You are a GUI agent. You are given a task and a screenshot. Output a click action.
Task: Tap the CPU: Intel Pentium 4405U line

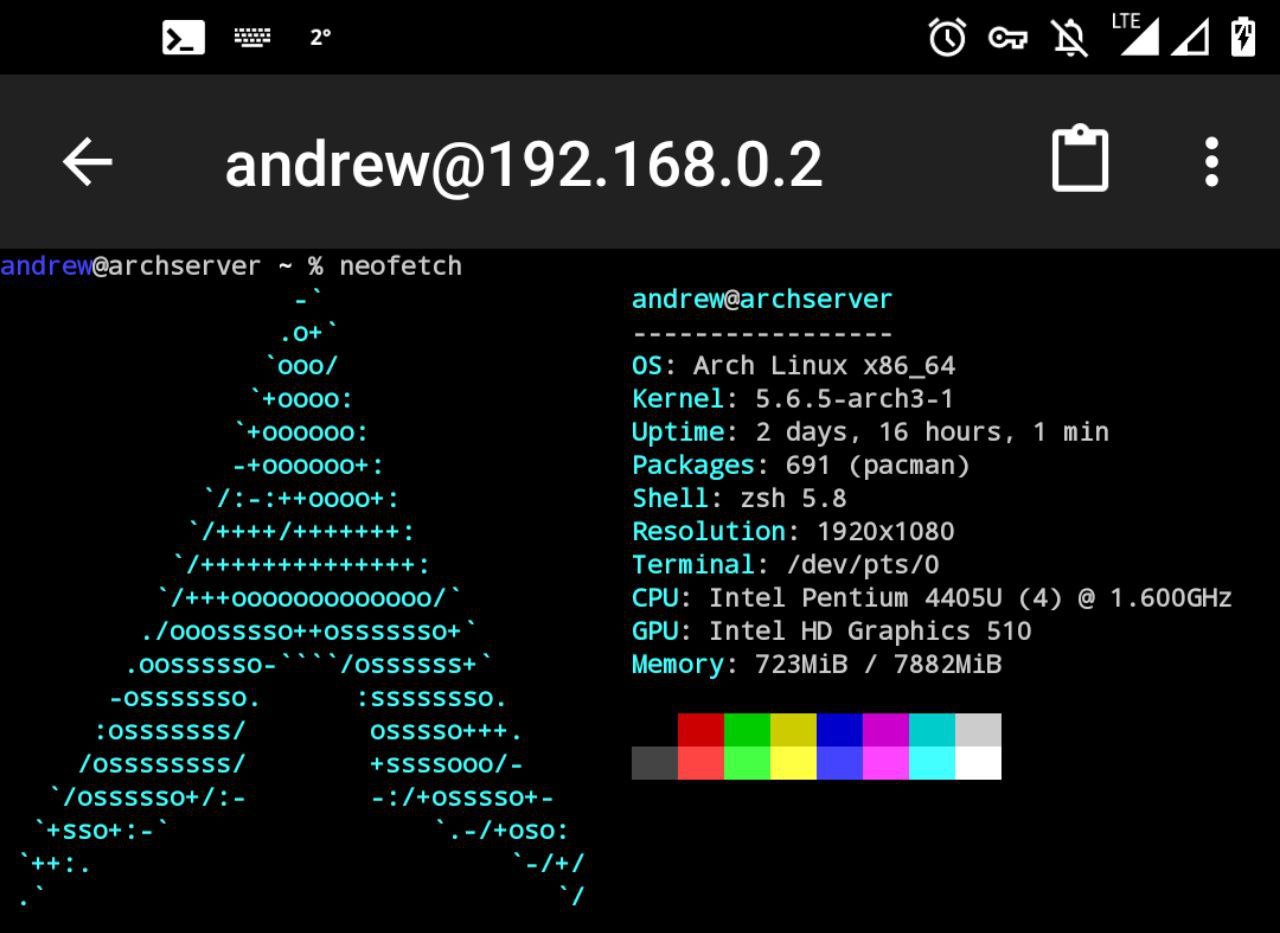[932, 598]
